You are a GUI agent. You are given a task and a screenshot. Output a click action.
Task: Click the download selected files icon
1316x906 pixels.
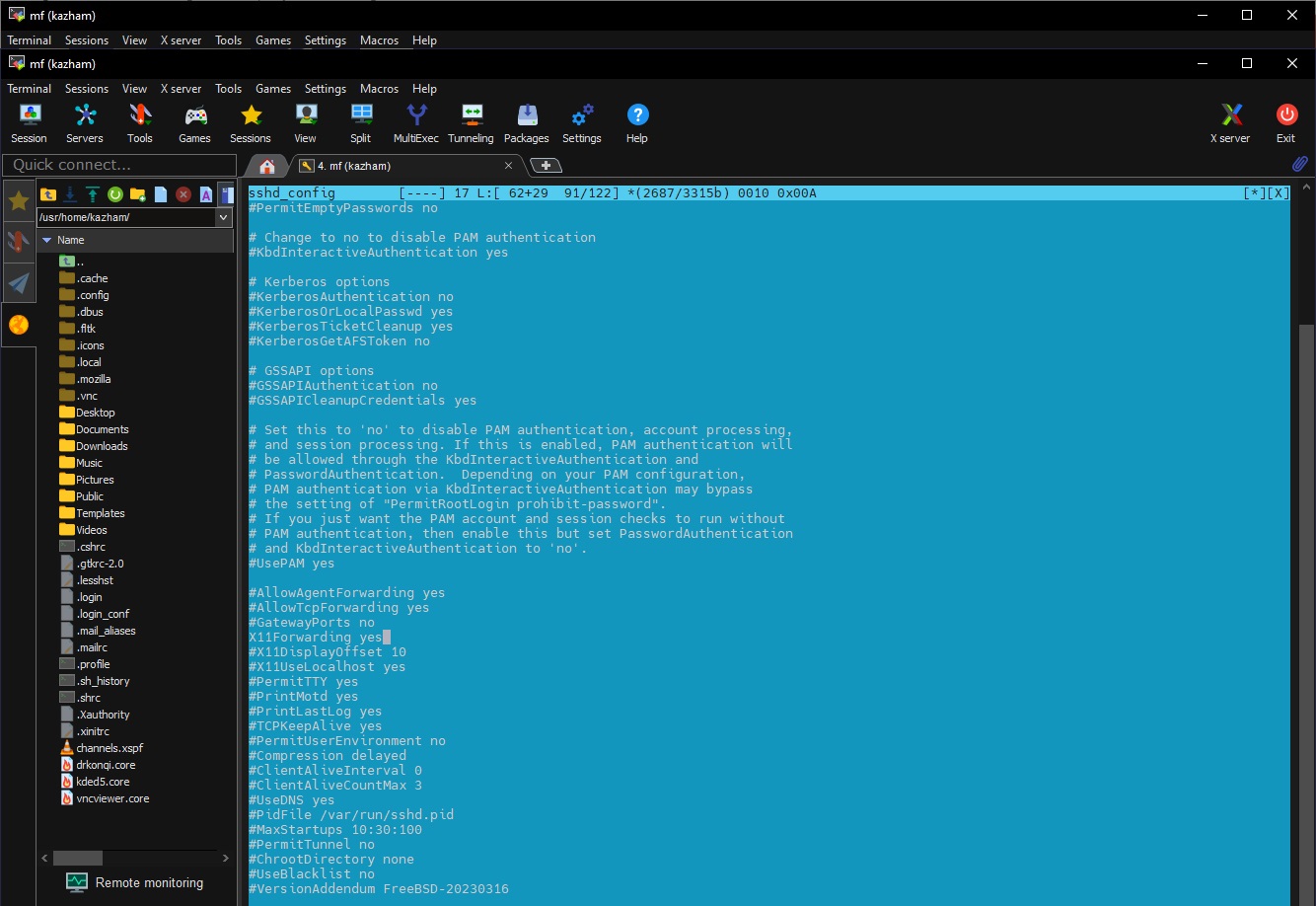tap(70, 194)
